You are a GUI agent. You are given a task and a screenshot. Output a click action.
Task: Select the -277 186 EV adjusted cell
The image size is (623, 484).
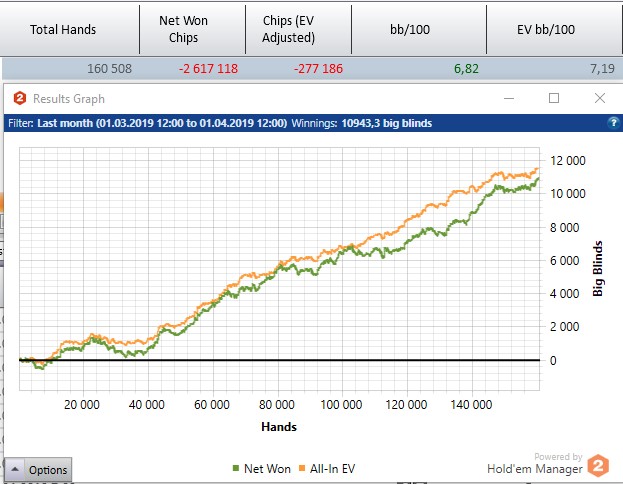[318, 69]
